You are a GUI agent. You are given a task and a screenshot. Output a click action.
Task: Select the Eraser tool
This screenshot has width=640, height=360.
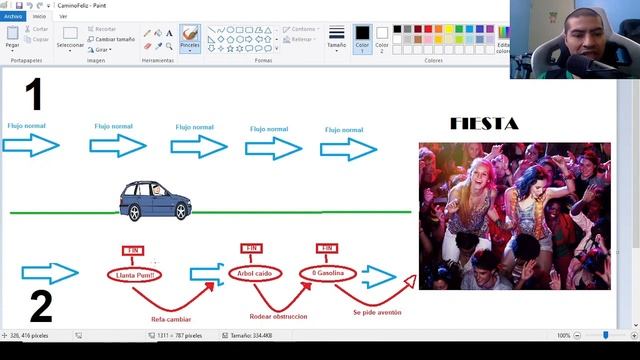pyautogui.click(x=147, y=46)
